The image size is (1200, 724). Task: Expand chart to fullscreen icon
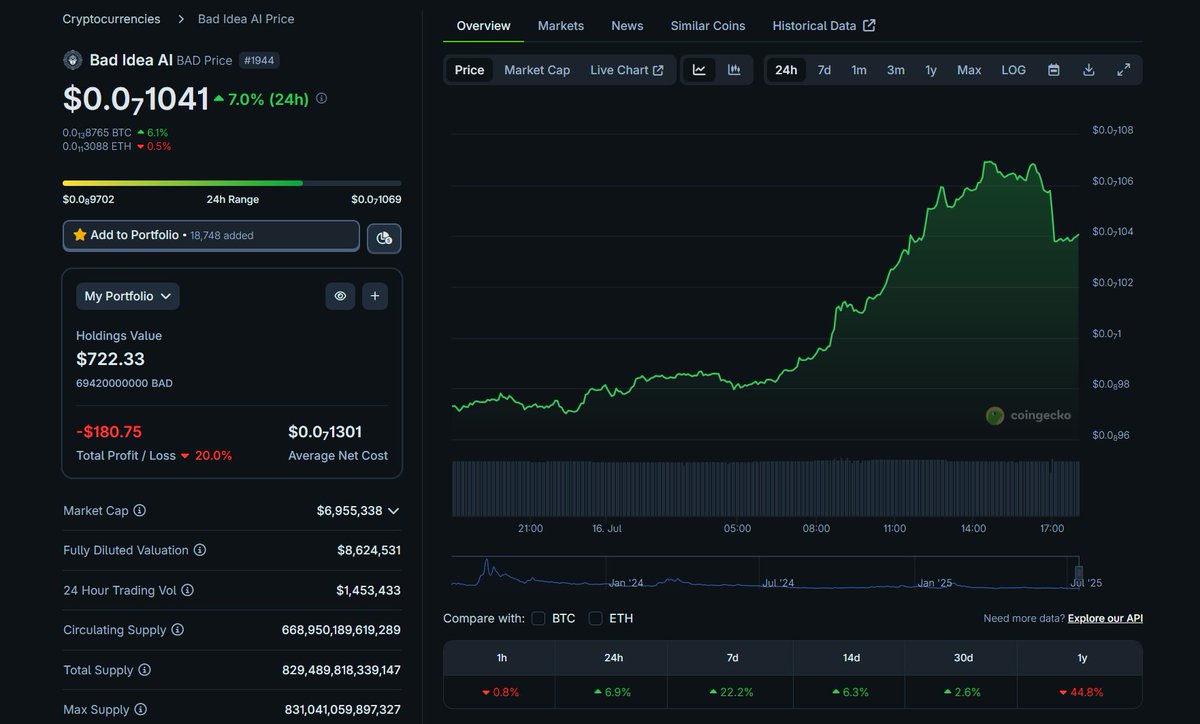(1124, 70)
